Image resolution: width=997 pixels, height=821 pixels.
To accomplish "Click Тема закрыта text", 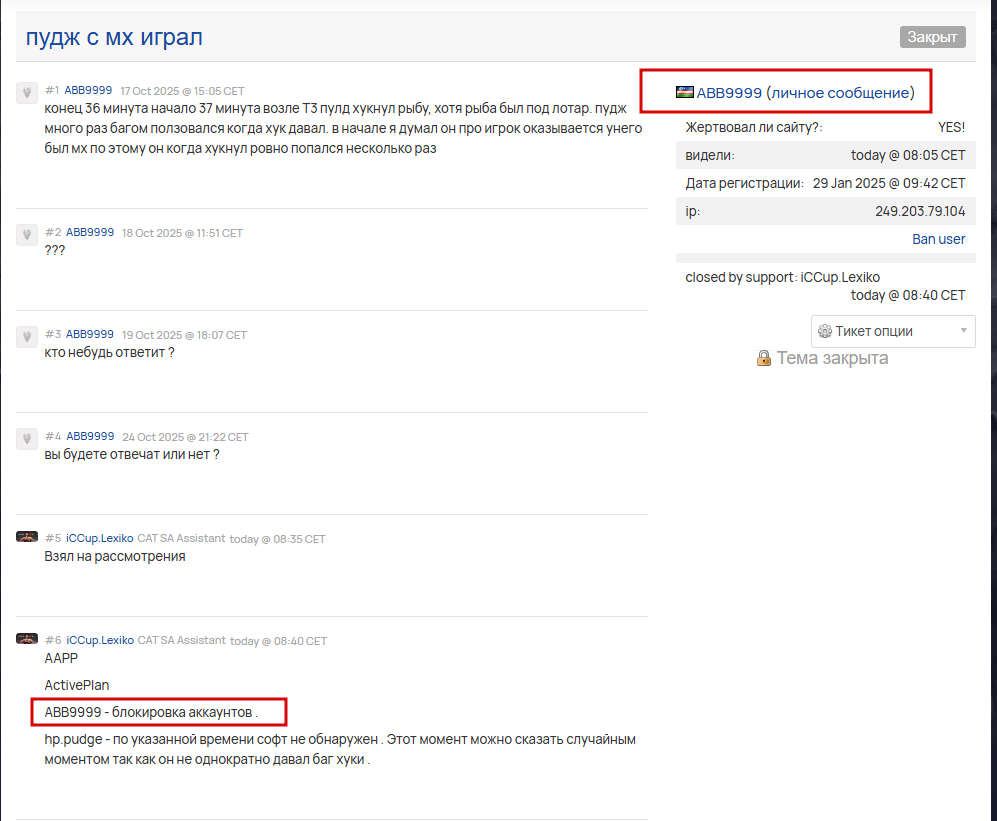I will (x=832, y=358).
